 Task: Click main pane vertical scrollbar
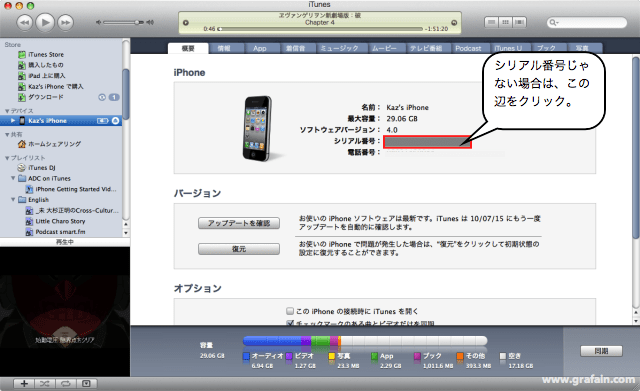click(x=635, y=148)
